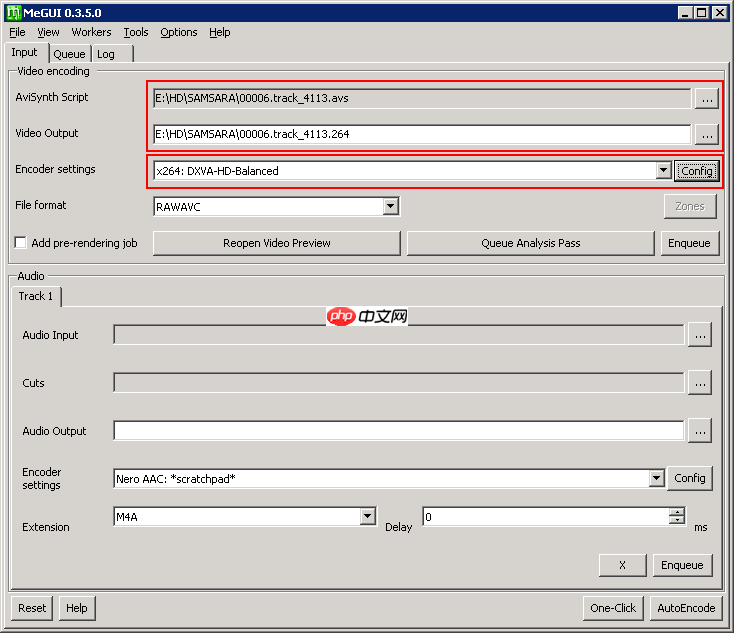Screen dimensions: 734x633
Task: Click the MeGUI title bar icon
Action: click(x=13, y=12)
